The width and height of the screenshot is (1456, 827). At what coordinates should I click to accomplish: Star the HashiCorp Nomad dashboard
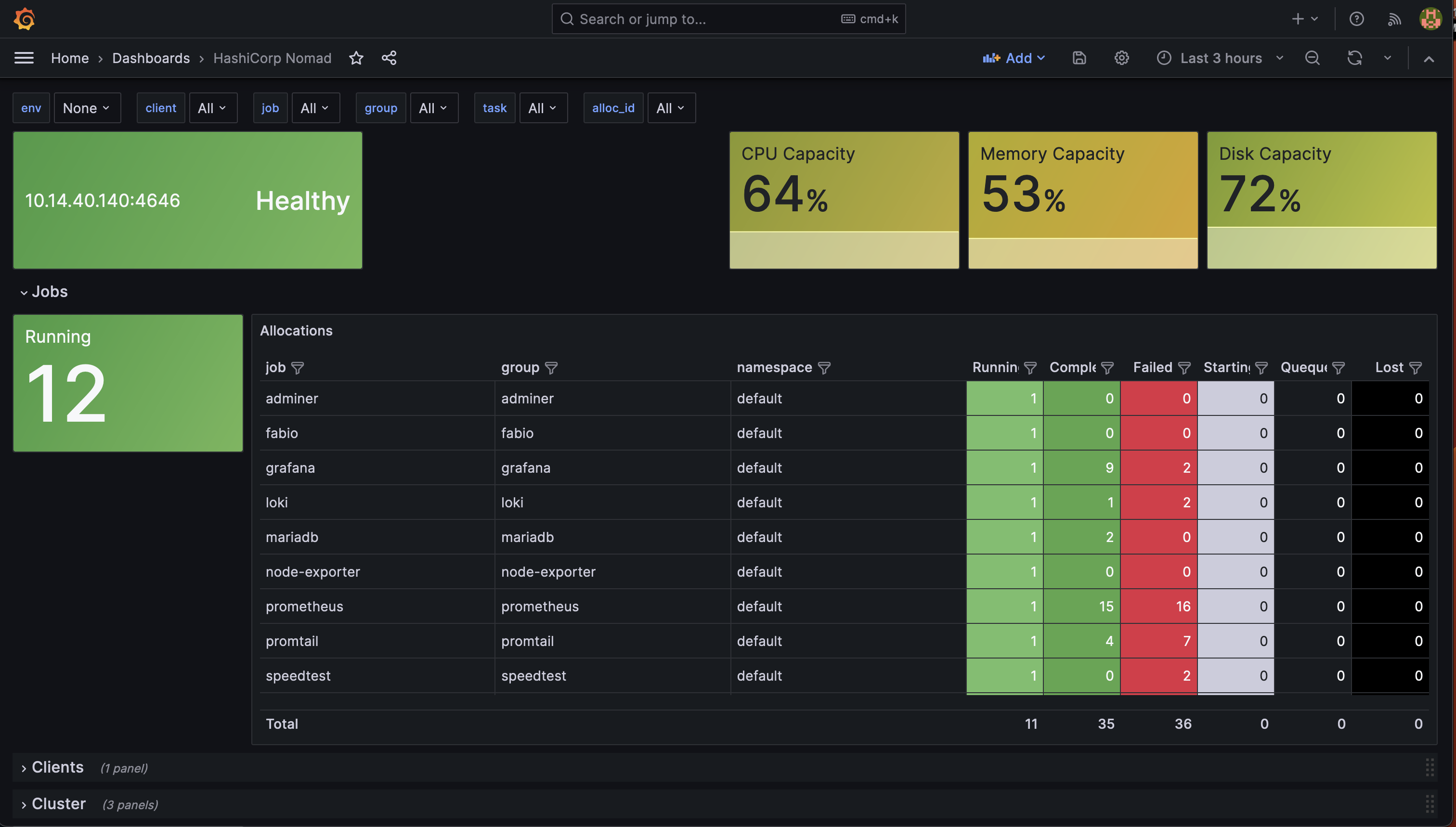pyautogui.click(x=356, y=58)
